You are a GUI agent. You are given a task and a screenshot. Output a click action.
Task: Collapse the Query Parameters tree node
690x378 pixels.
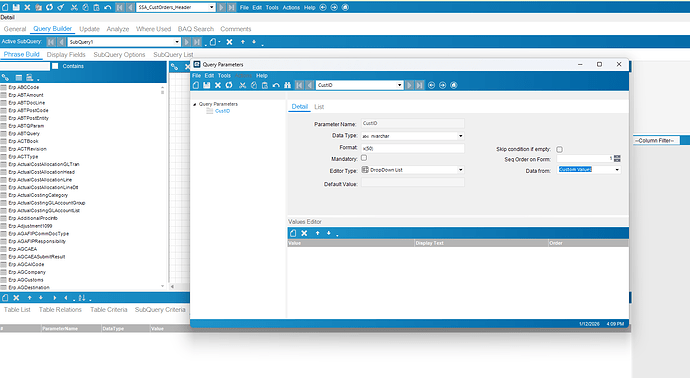coord(195,104)
